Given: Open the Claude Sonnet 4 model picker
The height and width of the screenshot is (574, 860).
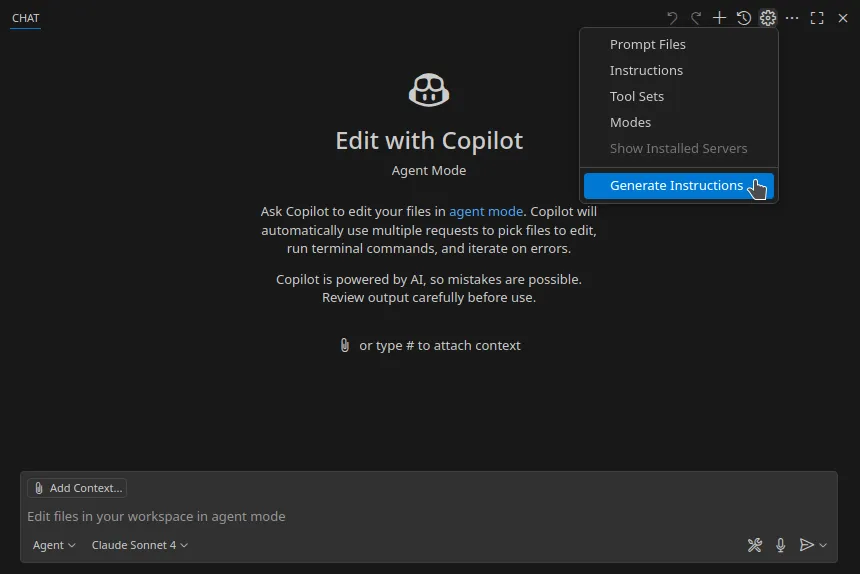Looking at the screenshot, I should click(139, 545).
